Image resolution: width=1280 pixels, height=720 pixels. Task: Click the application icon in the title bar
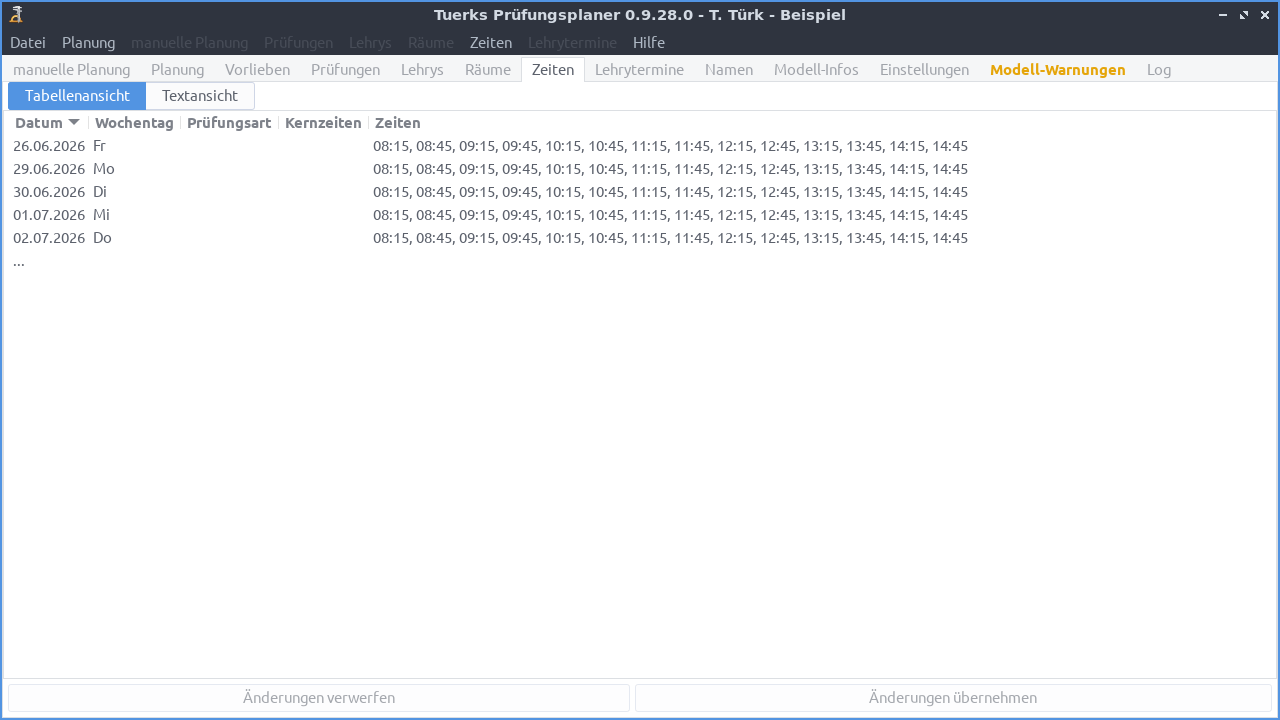(15, 14)
